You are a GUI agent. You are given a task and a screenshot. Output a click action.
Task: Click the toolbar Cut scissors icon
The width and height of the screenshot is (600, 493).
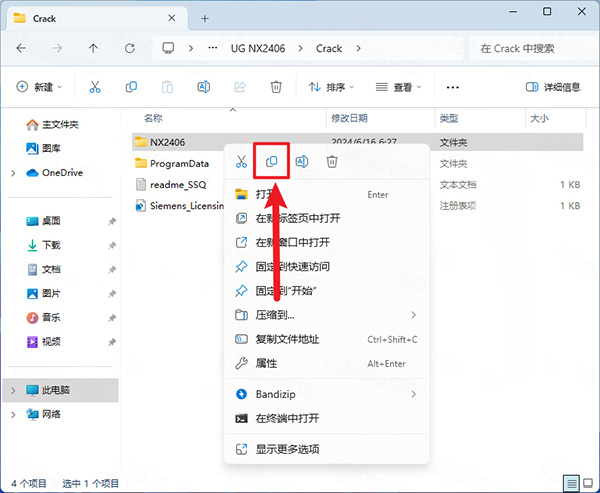click(x=95, y=87)
